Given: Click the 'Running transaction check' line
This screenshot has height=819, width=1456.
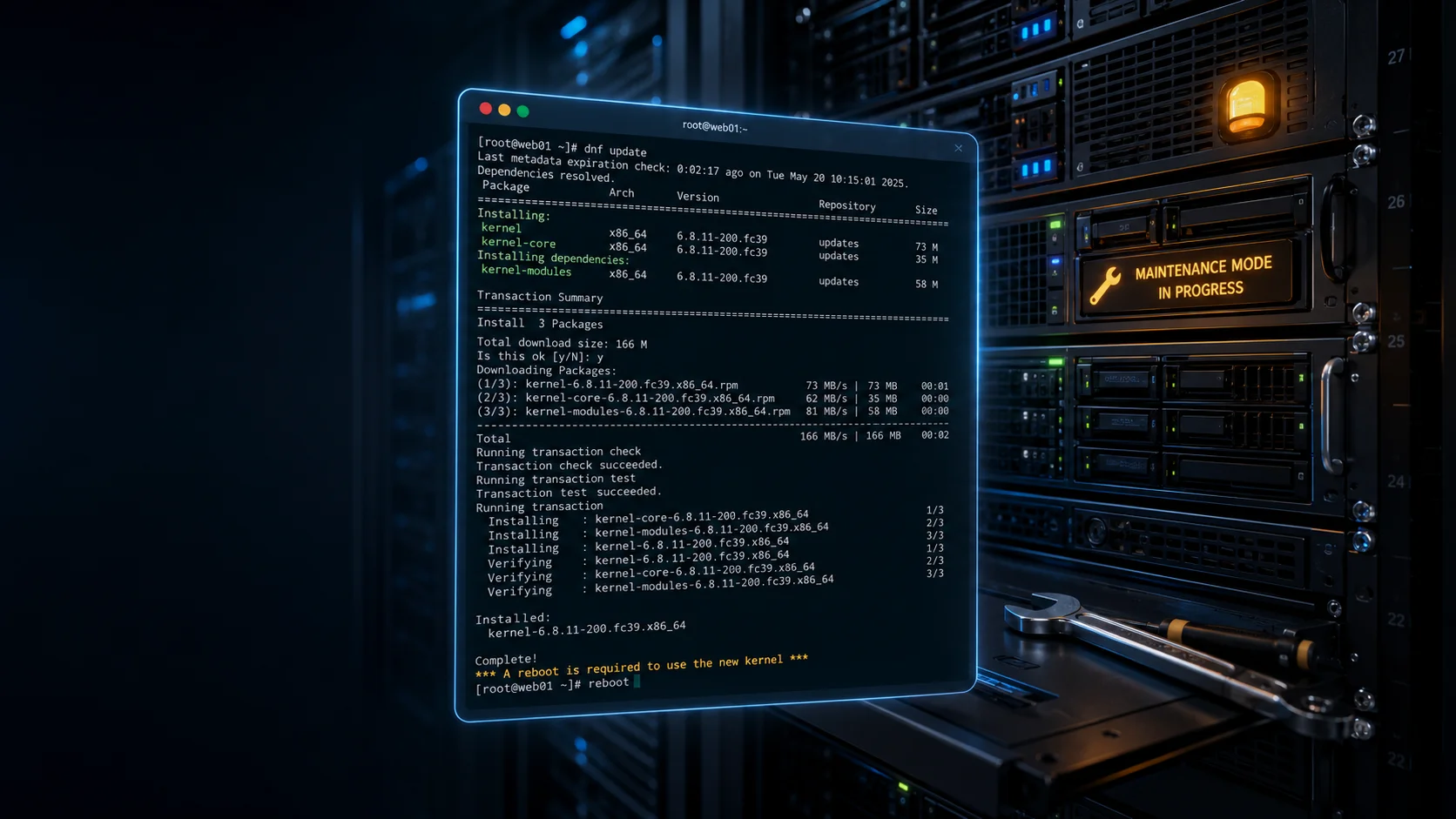Looking at the screenshot, I should (558, 452).
